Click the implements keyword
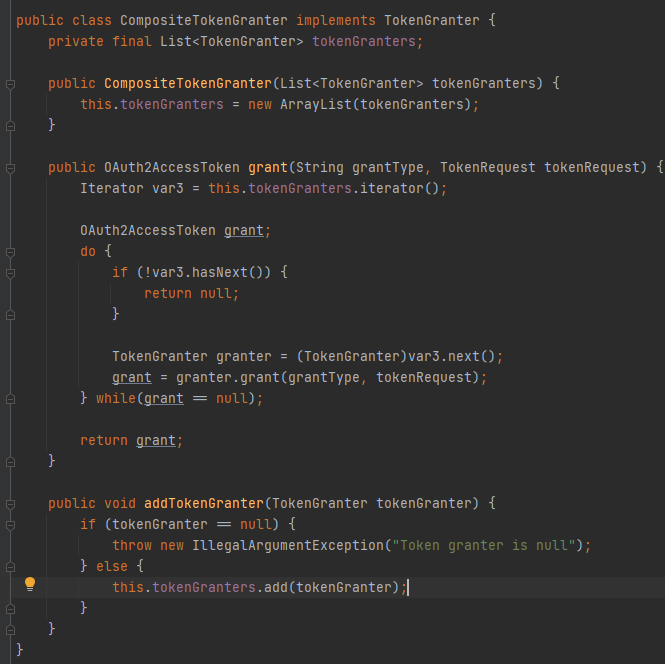Viewport: 665px width, 664px height. [x=335, y=20]
